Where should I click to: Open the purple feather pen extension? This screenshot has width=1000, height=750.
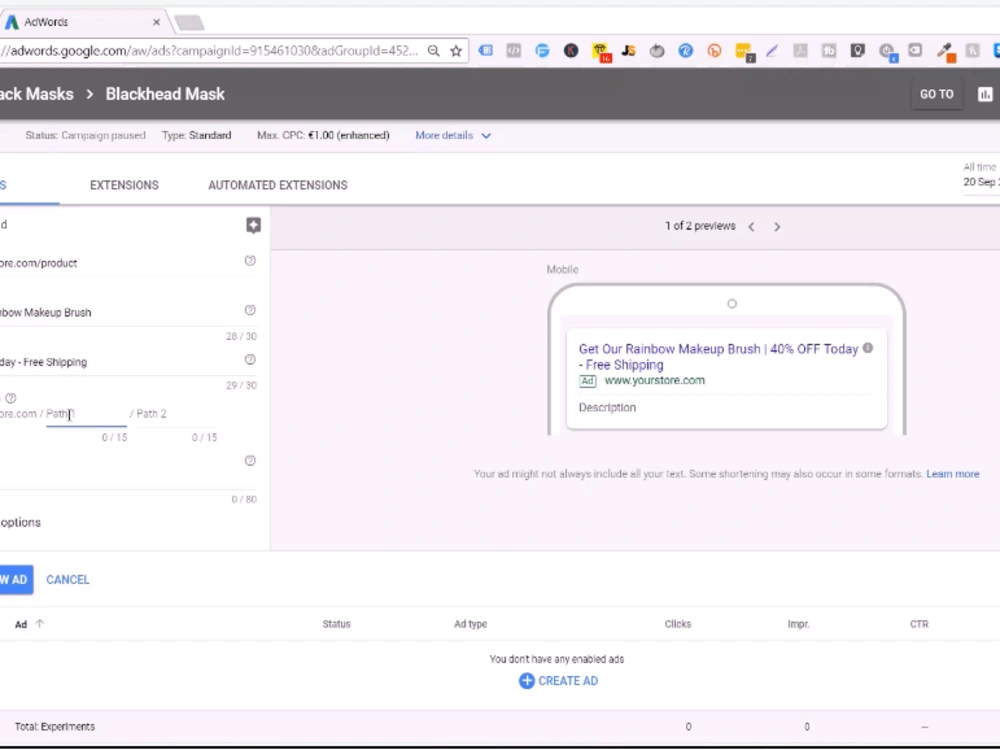click(x=772, y=50)
